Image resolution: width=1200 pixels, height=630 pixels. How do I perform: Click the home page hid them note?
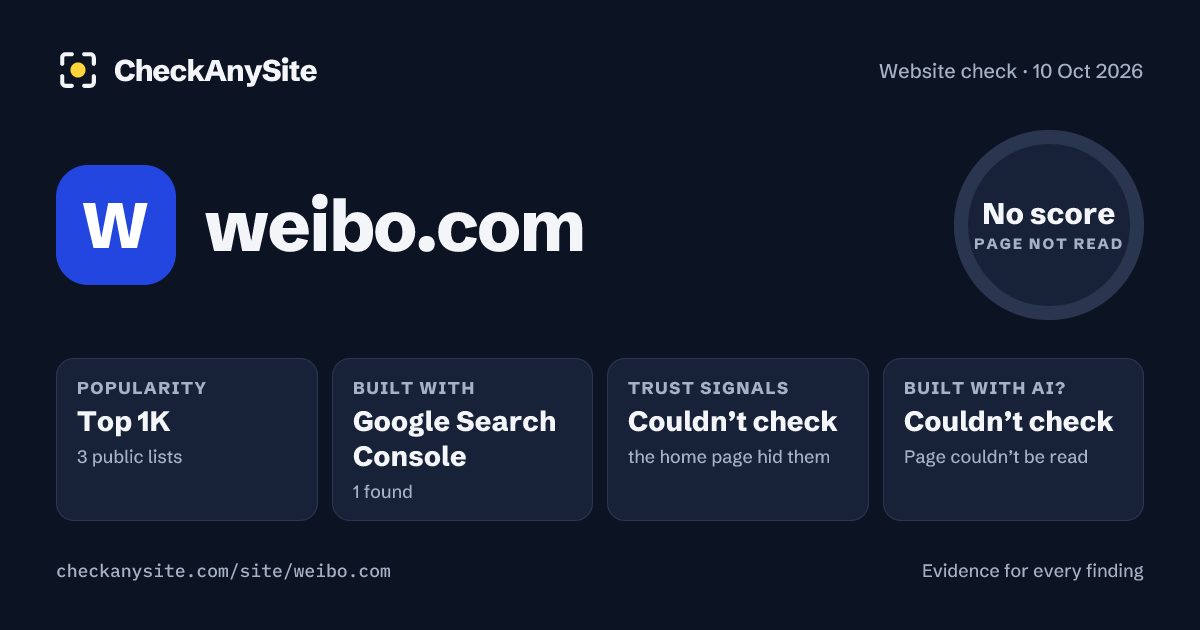(x=729, y=457)
